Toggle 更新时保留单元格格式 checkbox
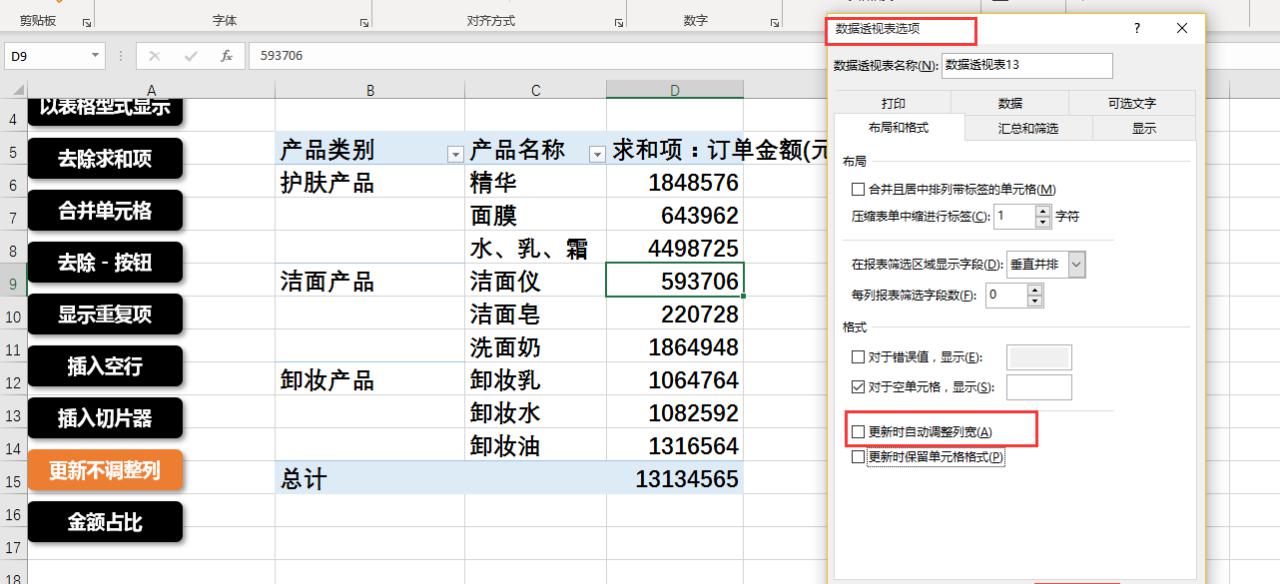Image resolution: width=1280 pixels, height=584 pixels. (x=857, y=457)
